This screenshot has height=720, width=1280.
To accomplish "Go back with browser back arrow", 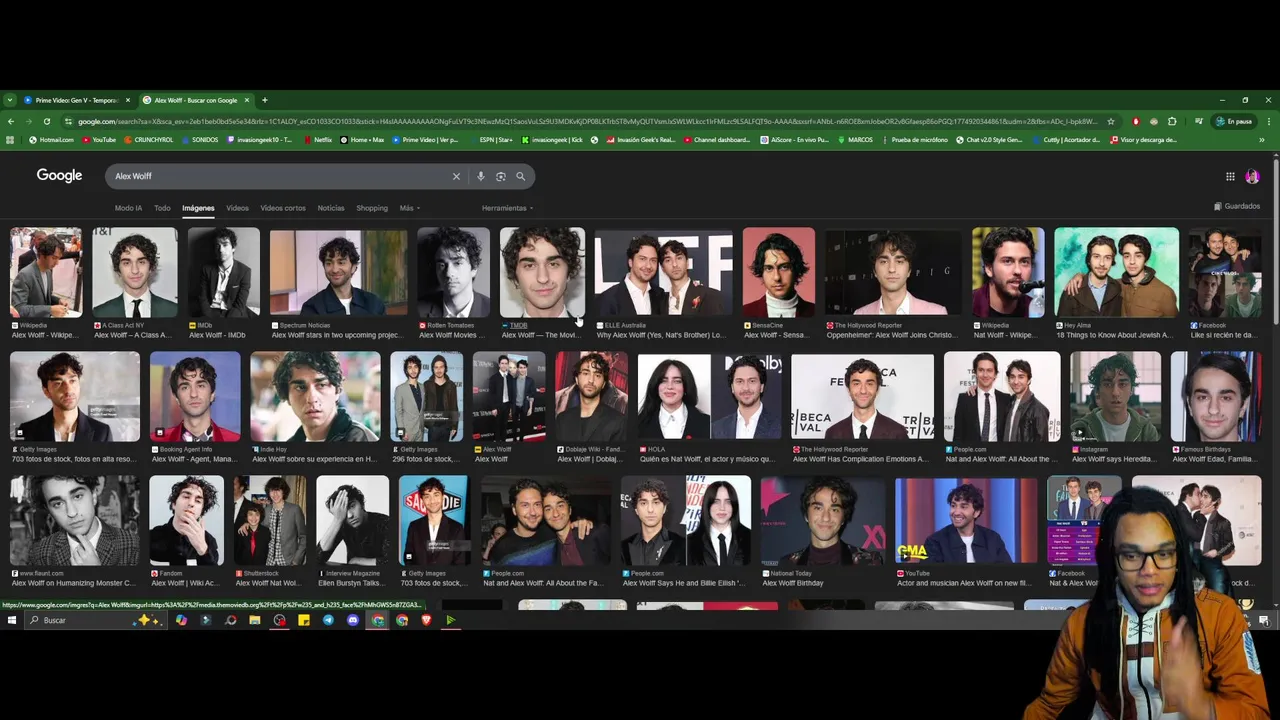I will (11, 121).
